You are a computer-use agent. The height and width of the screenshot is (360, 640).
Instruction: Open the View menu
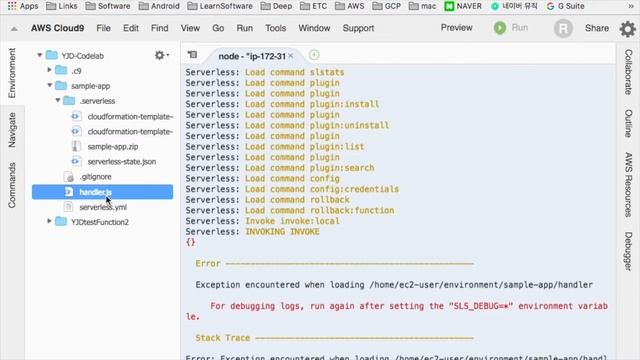point(190,28)
